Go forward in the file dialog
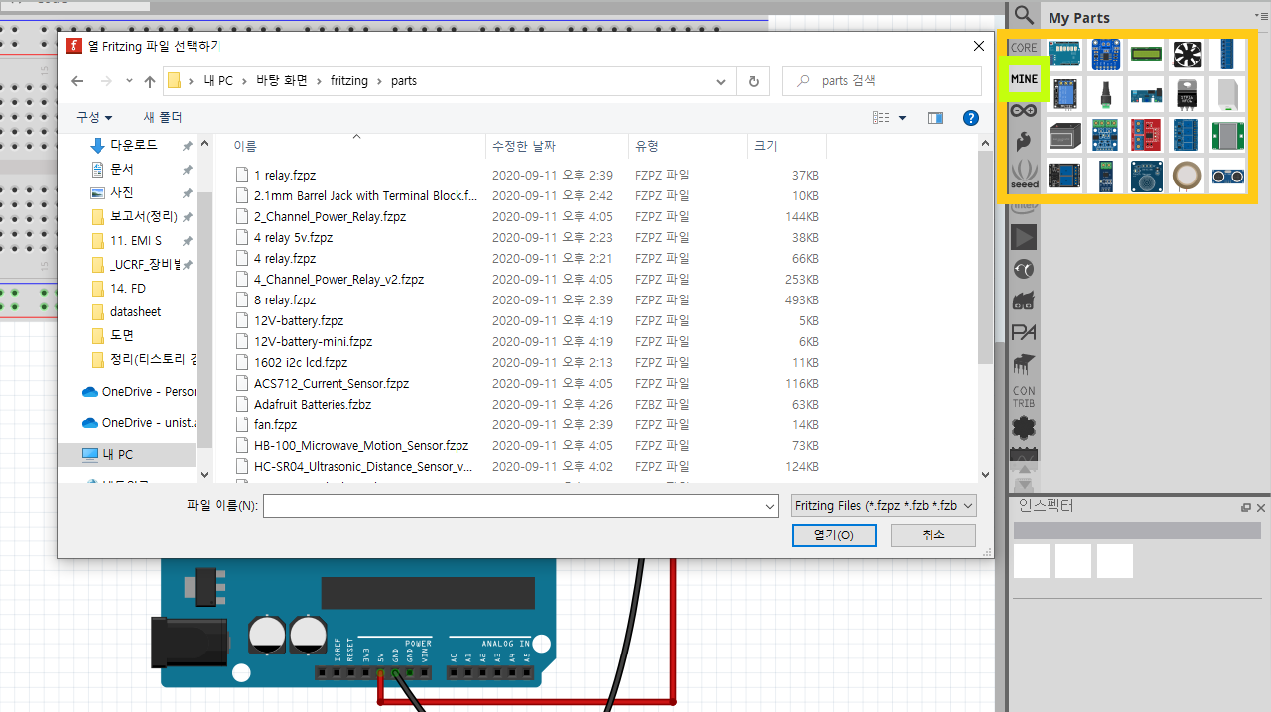Viewport: 1271px width, 712px height. [105, 81]
